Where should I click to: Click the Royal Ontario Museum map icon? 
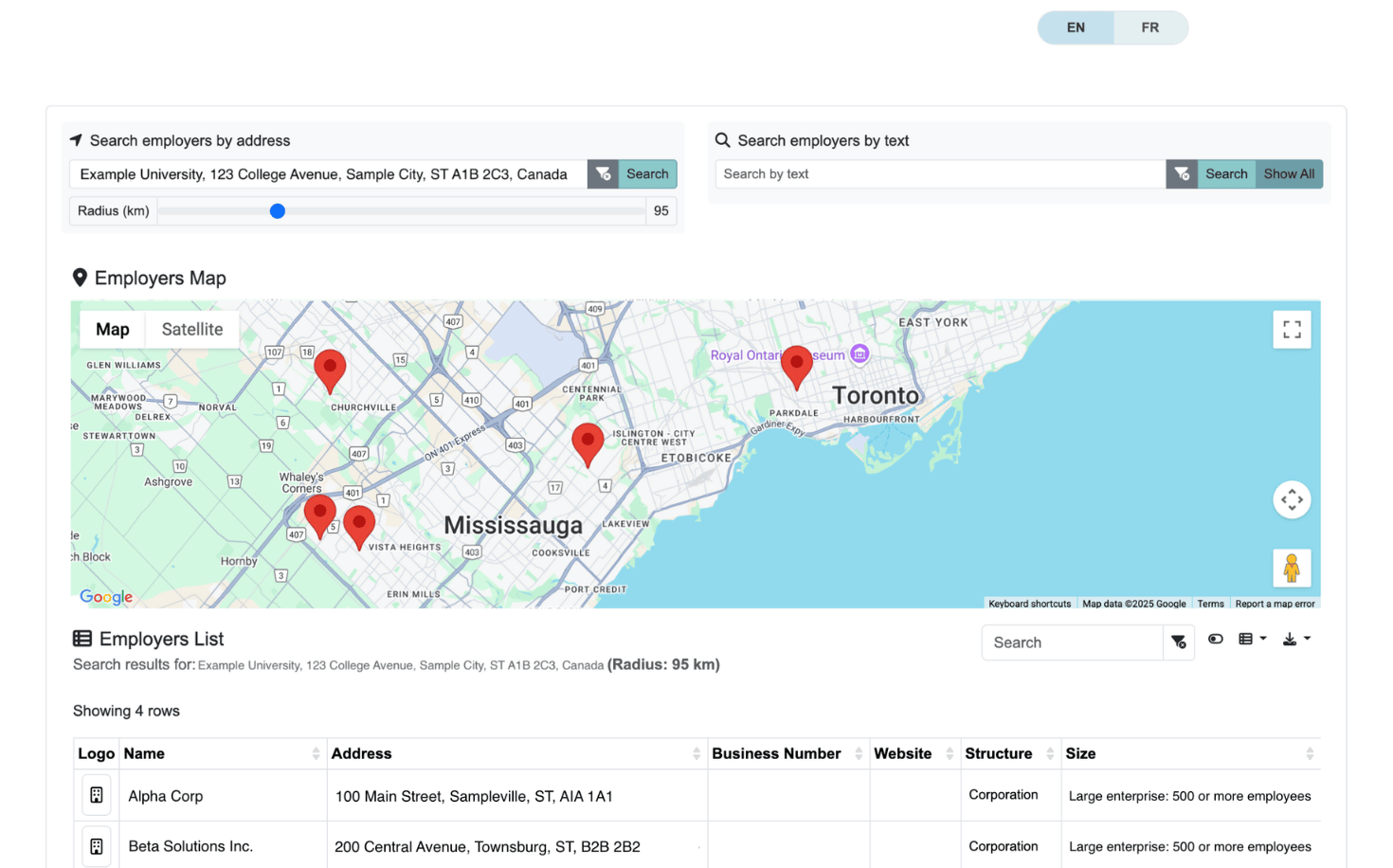tap(859, 354)
